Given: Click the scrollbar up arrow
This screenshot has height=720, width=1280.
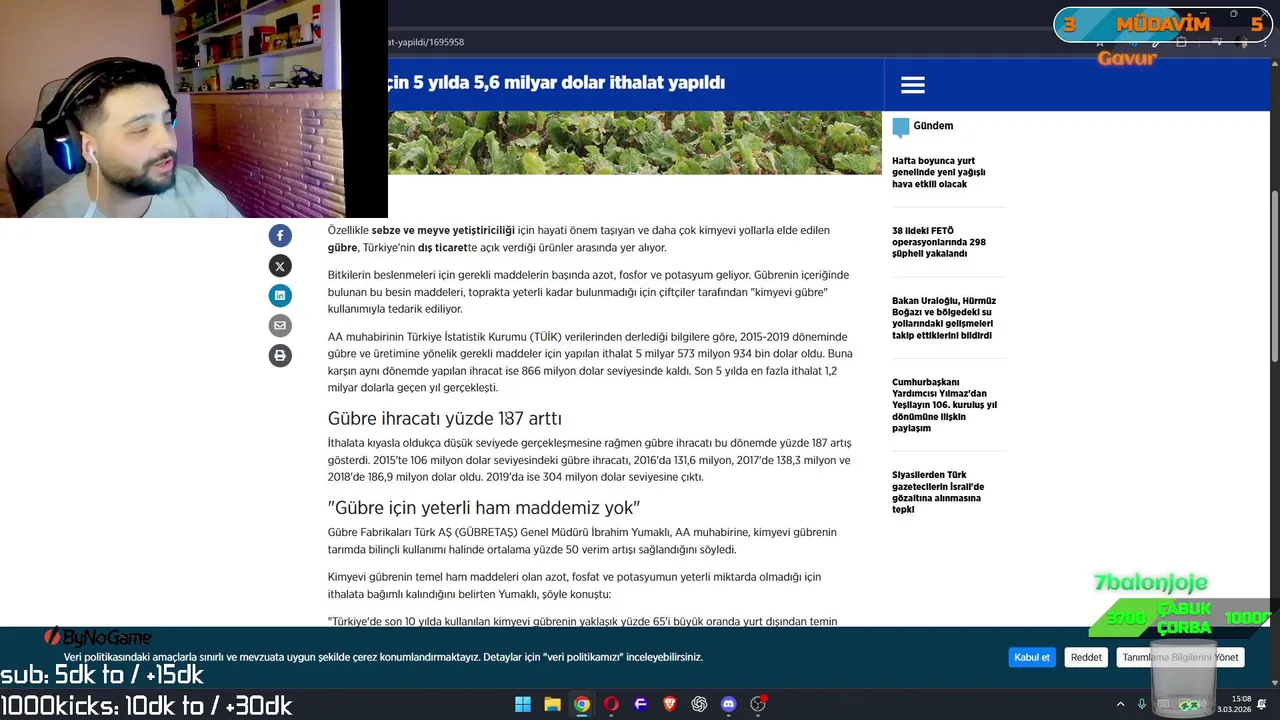Looking at the screenshot, I should tap(1274, 65).
